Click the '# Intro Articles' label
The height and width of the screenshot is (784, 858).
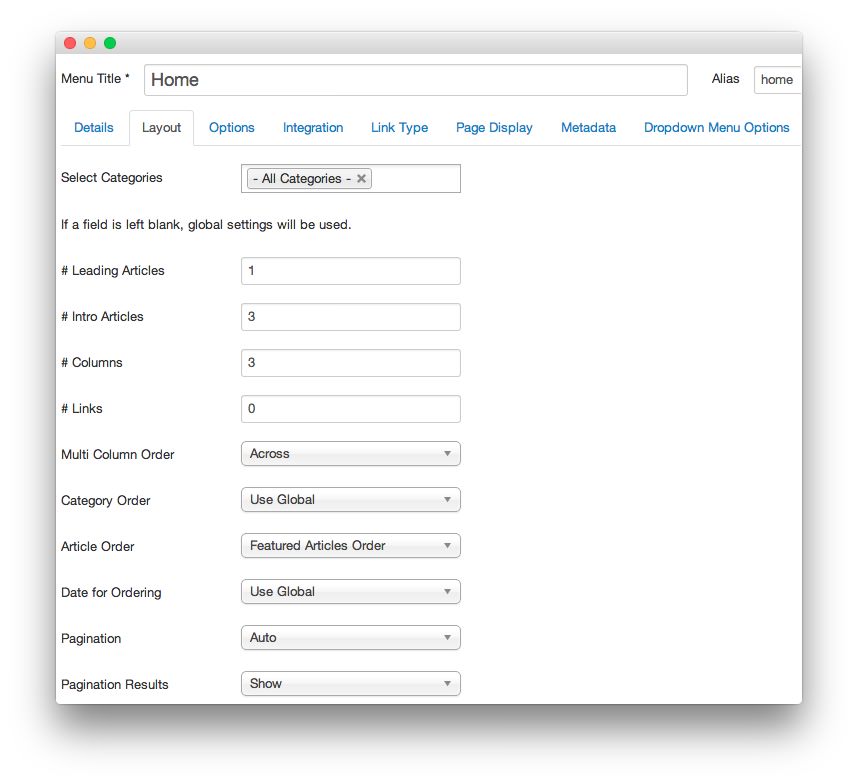tap(102, 317)
